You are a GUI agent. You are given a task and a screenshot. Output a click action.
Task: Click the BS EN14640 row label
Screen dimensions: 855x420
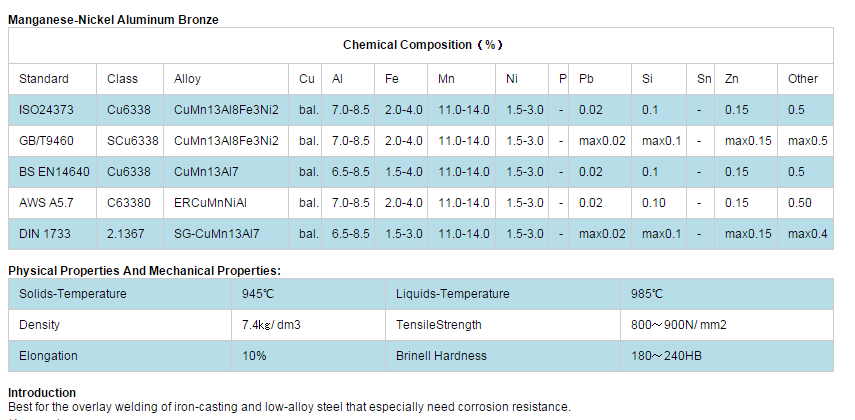point(55,172)
